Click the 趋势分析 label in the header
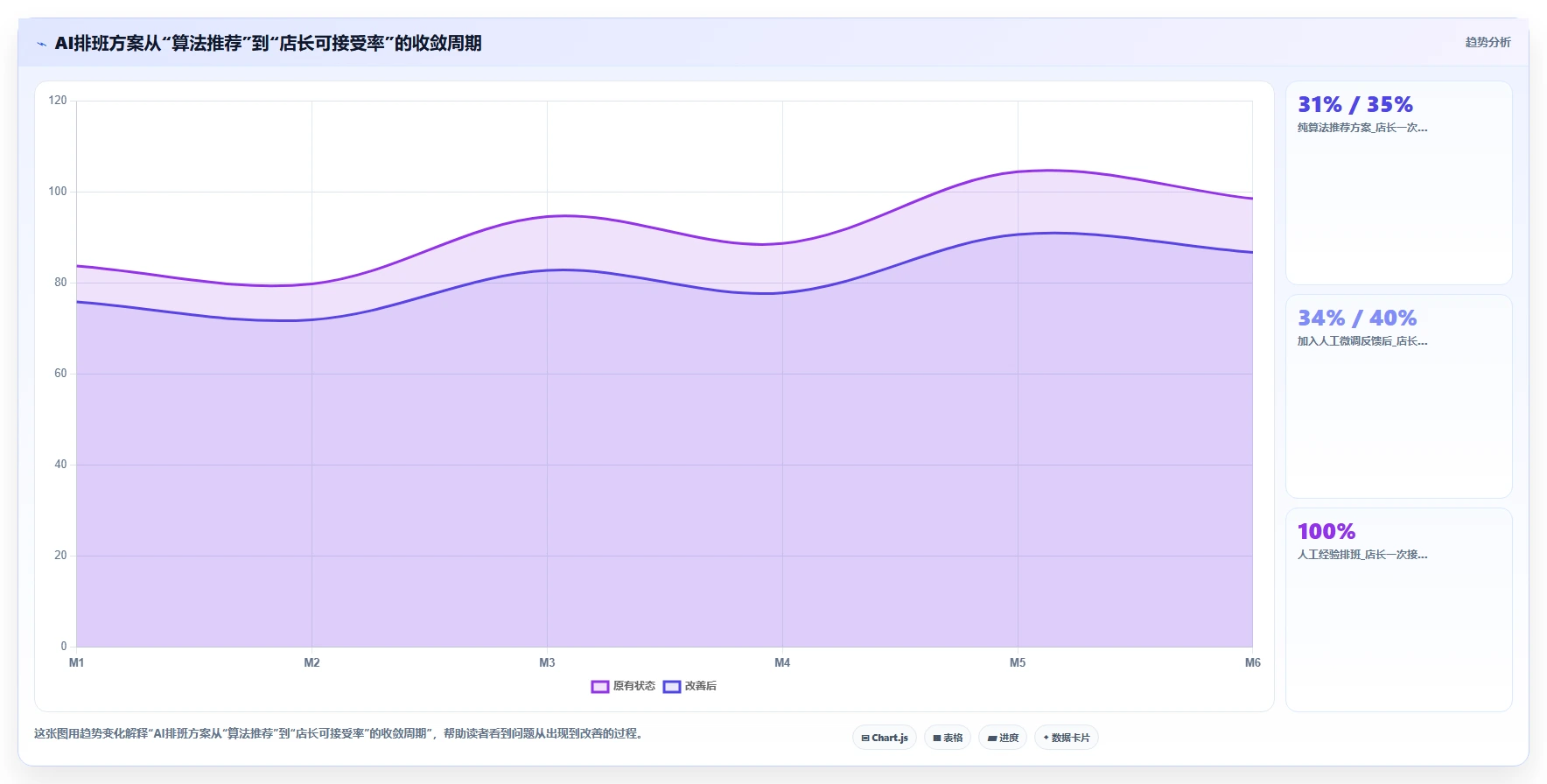 (x=1487, y=42)
